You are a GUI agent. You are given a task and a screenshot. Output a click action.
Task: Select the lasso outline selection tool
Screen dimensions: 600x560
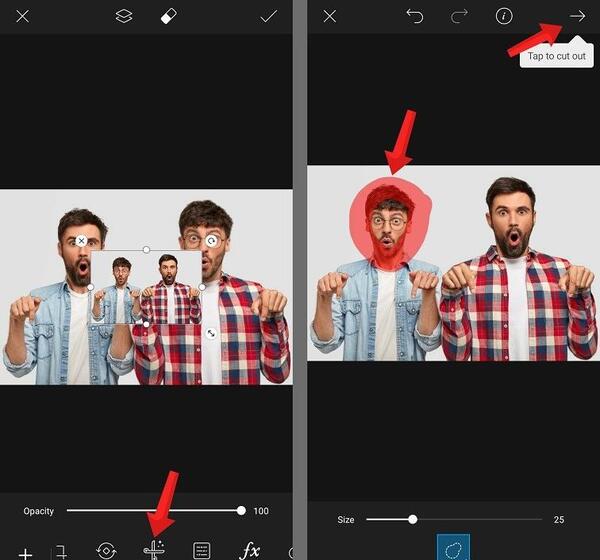point(453,548)
